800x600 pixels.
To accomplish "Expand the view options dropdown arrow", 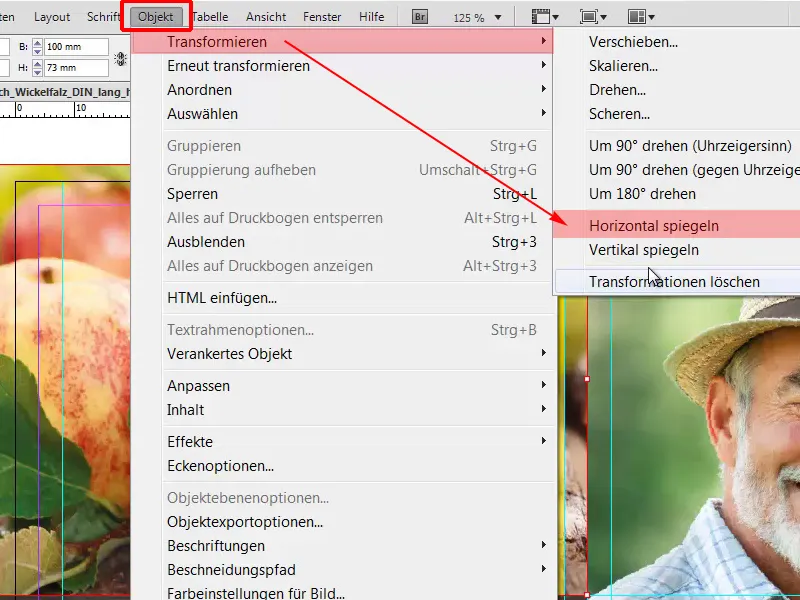I will (556, 17).
